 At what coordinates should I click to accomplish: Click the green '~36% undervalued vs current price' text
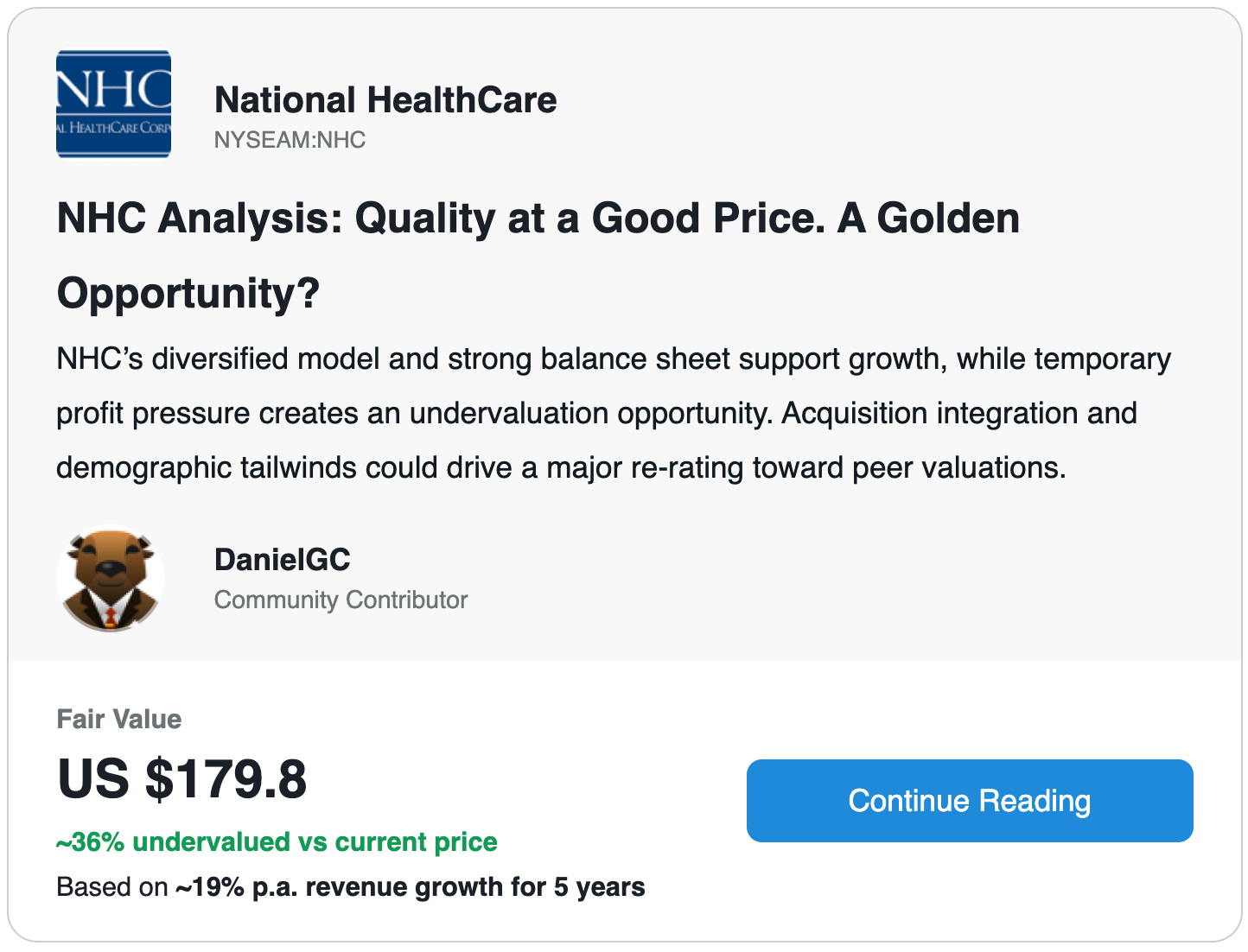(x=277, y=841)
